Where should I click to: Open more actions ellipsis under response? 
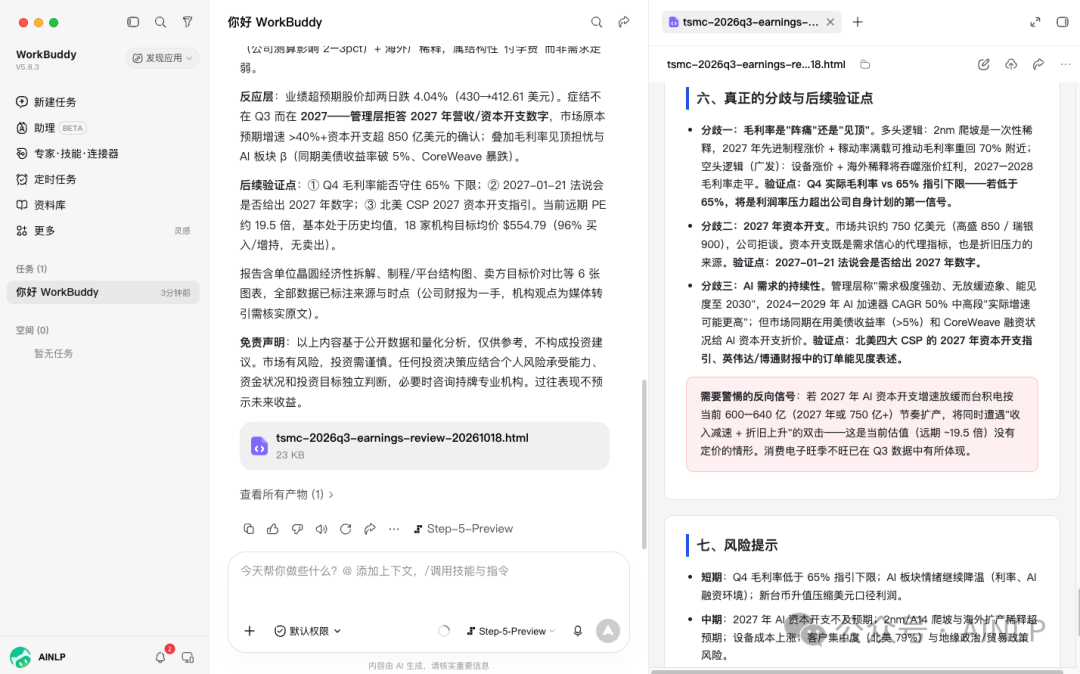(x=394, y=529)
